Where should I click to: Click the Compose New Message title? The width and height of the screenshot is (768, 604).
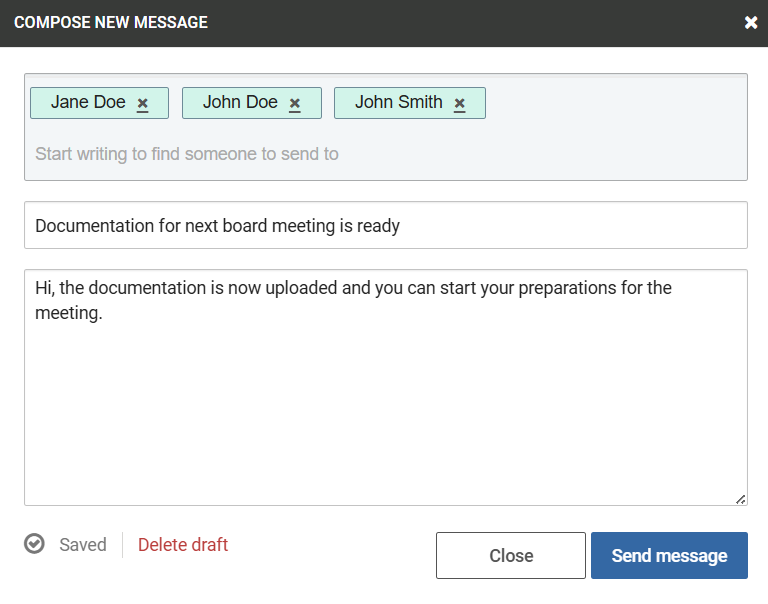click(111, 23)
